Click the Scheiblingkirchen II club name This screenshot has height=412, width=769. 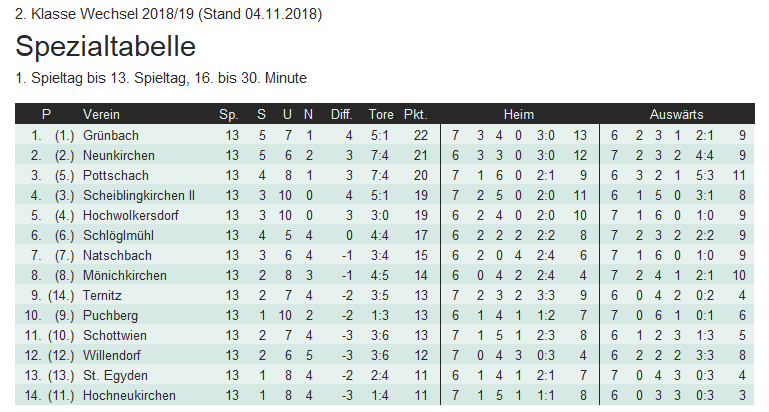pos(139,195)
